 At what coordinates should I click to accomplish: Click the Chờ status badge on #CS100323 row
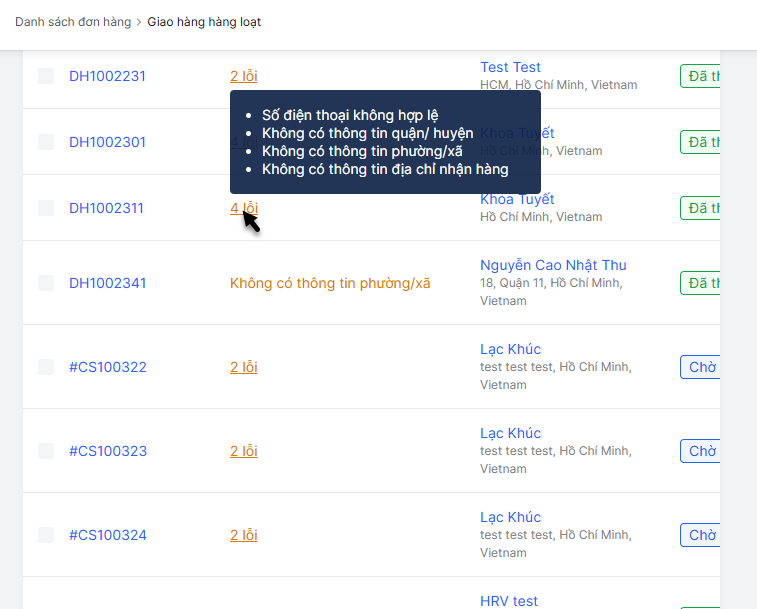700,451
